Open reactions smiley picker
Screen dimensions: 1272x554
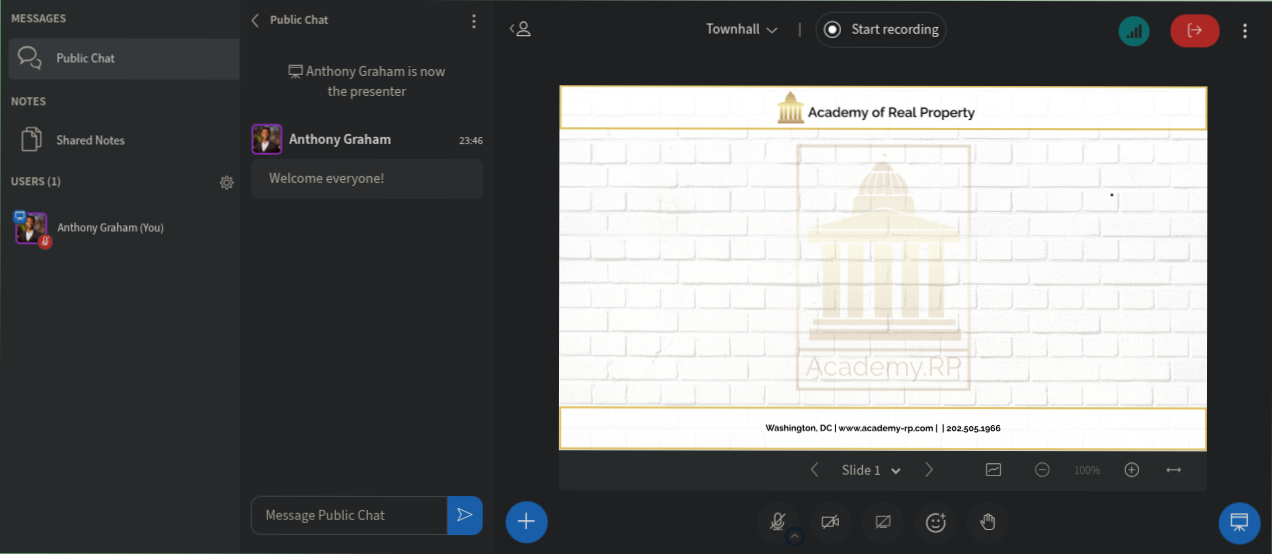[936, 521]
